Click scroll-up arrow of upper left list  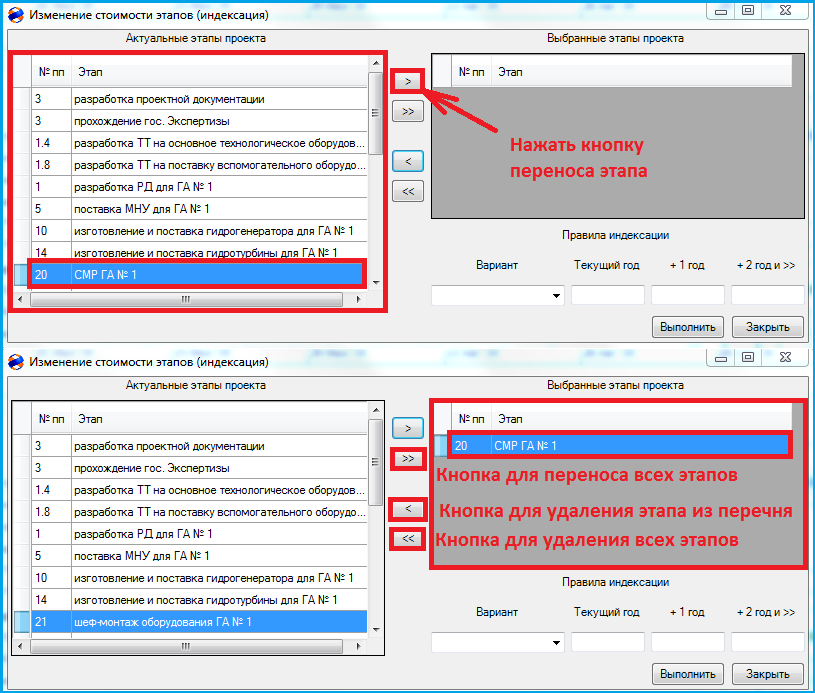click(x=376, y=63)
